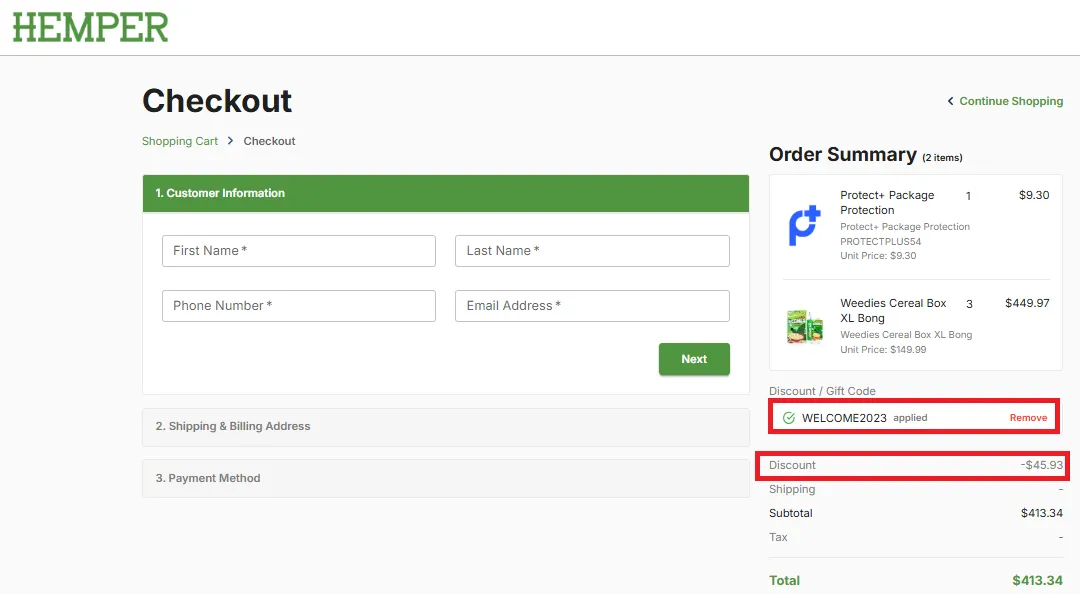Click the HEMPER logo
1080x594 pixels.
pos(90,28)
